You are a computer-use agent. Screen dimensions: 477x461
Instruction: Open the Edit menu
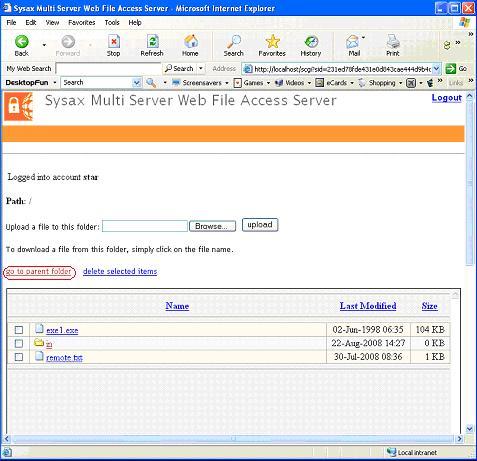(31, 22)
